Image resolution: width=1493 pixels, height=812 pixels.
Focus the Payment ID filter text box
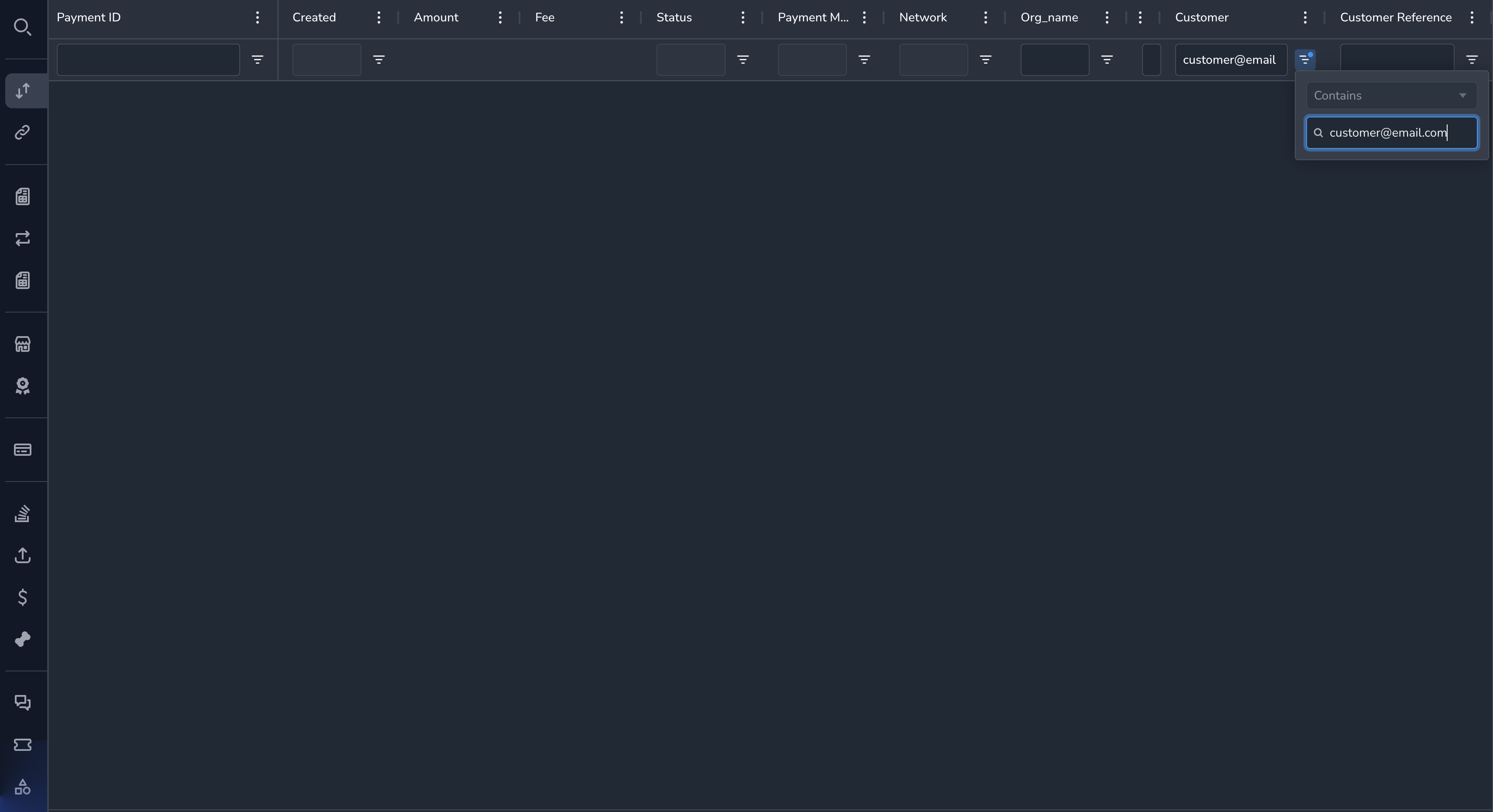coord(148,60)
